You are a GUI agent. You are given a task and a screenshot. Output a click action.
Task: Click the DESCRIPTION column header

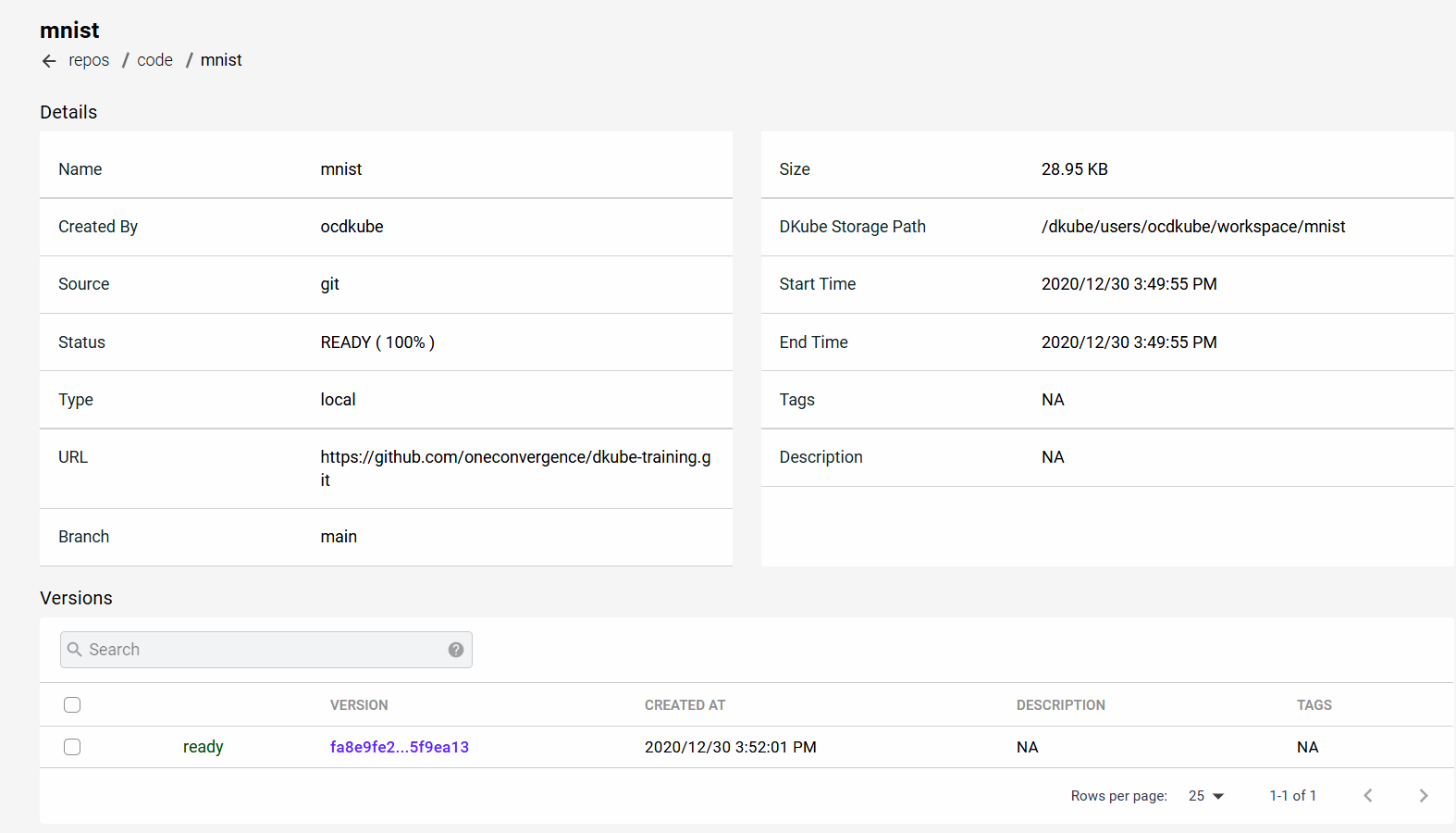point(1061,705)
